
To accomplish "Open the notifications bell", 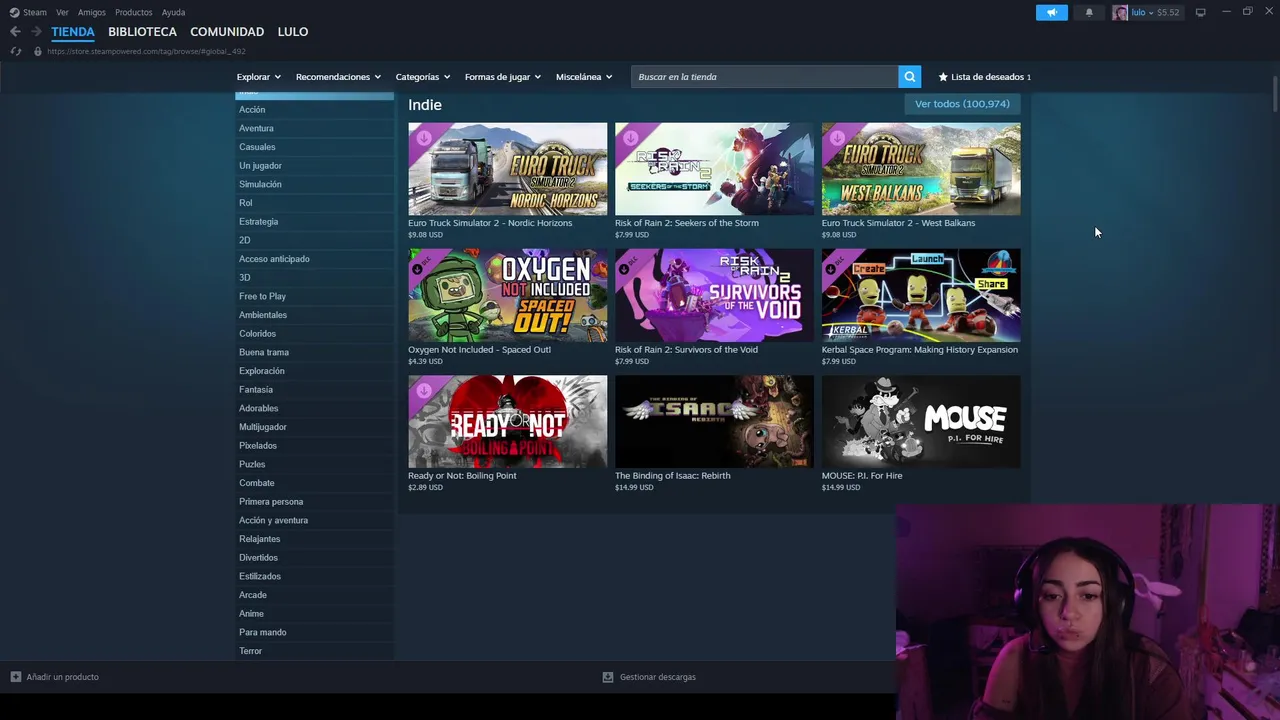I will point(1089,12).
